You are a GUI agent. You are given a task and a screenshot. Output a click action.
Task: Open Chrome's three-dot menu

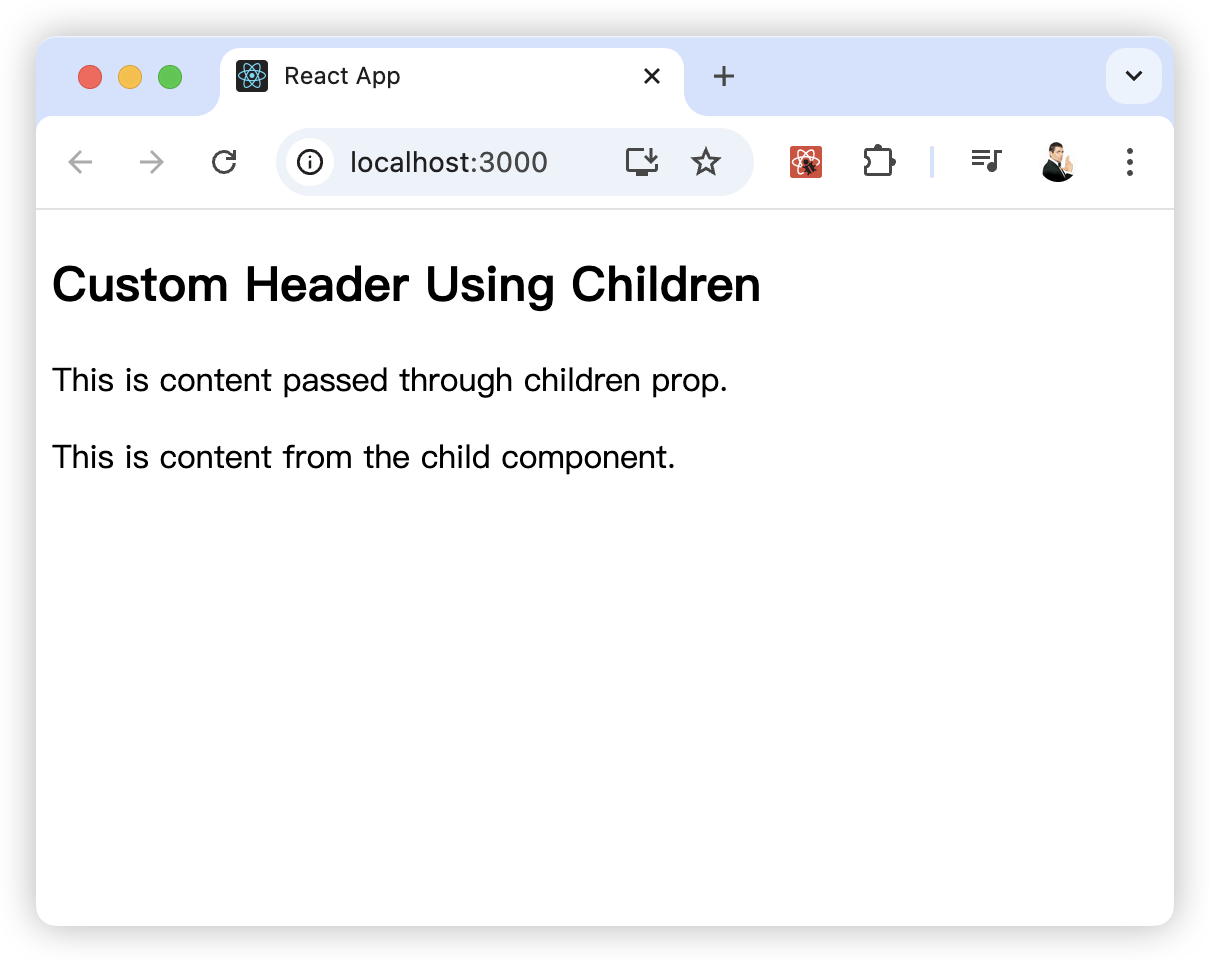pyautogui.click(x=1130, y=162)
